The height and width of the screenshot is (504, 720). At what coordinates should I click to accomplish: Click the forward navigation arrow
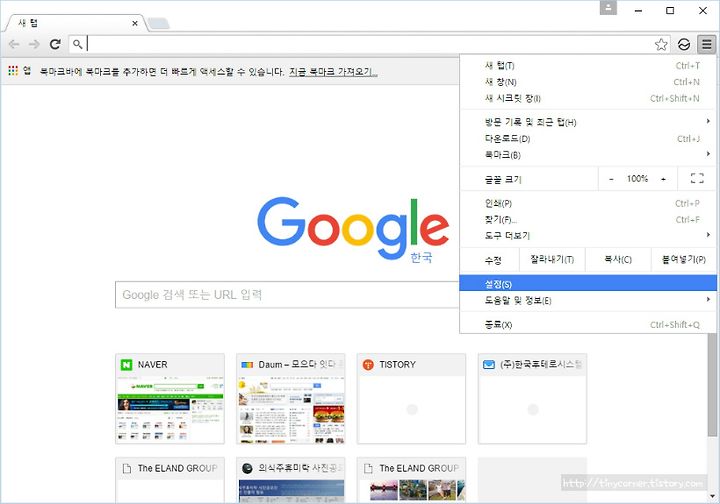pos(34,44)
